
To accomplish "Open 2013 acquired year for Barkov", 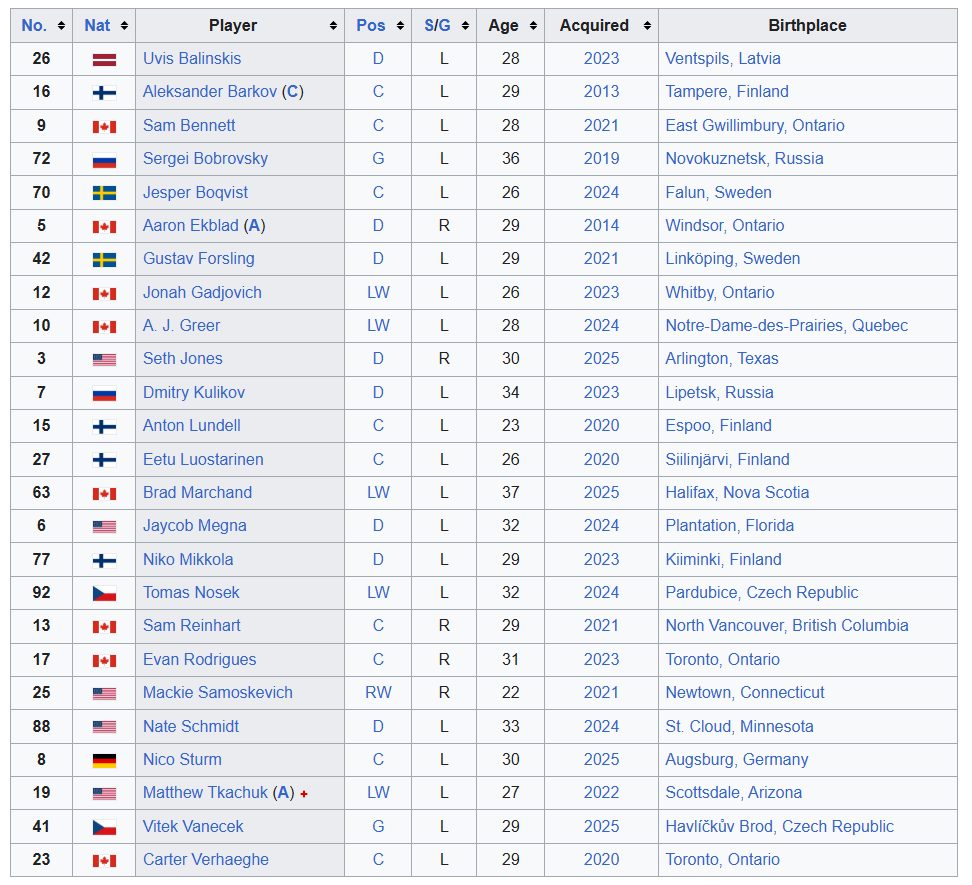I will (601, 92).
